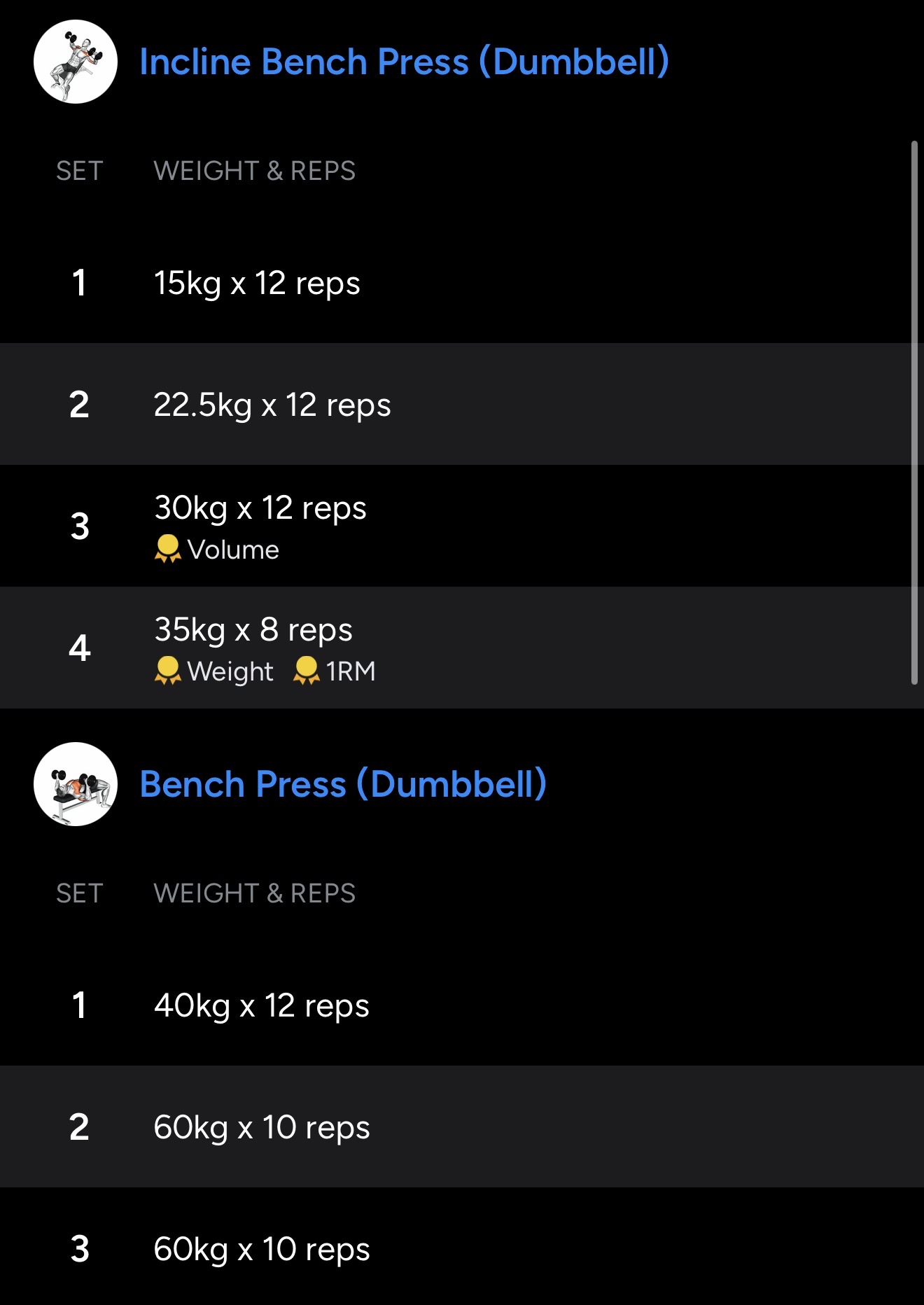Tap set number 4 of Incline Bench Press
The height and width of the screenshot is (1305, 924).
click(x=79, y=648)
